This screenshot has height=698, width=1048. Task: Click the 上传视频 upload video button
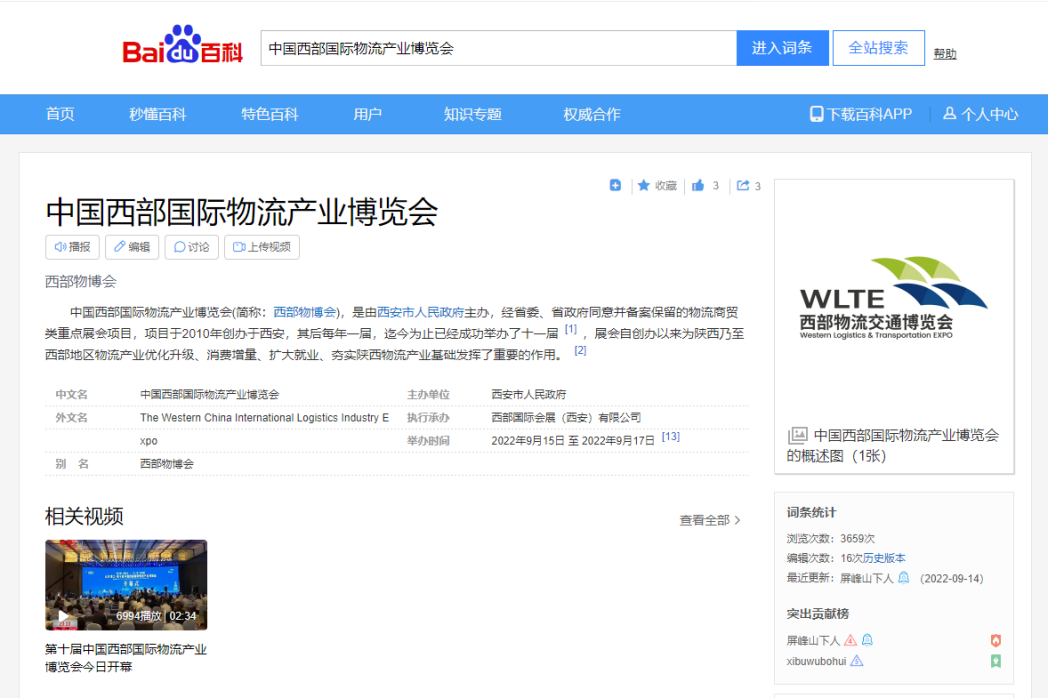coord(261,247)
